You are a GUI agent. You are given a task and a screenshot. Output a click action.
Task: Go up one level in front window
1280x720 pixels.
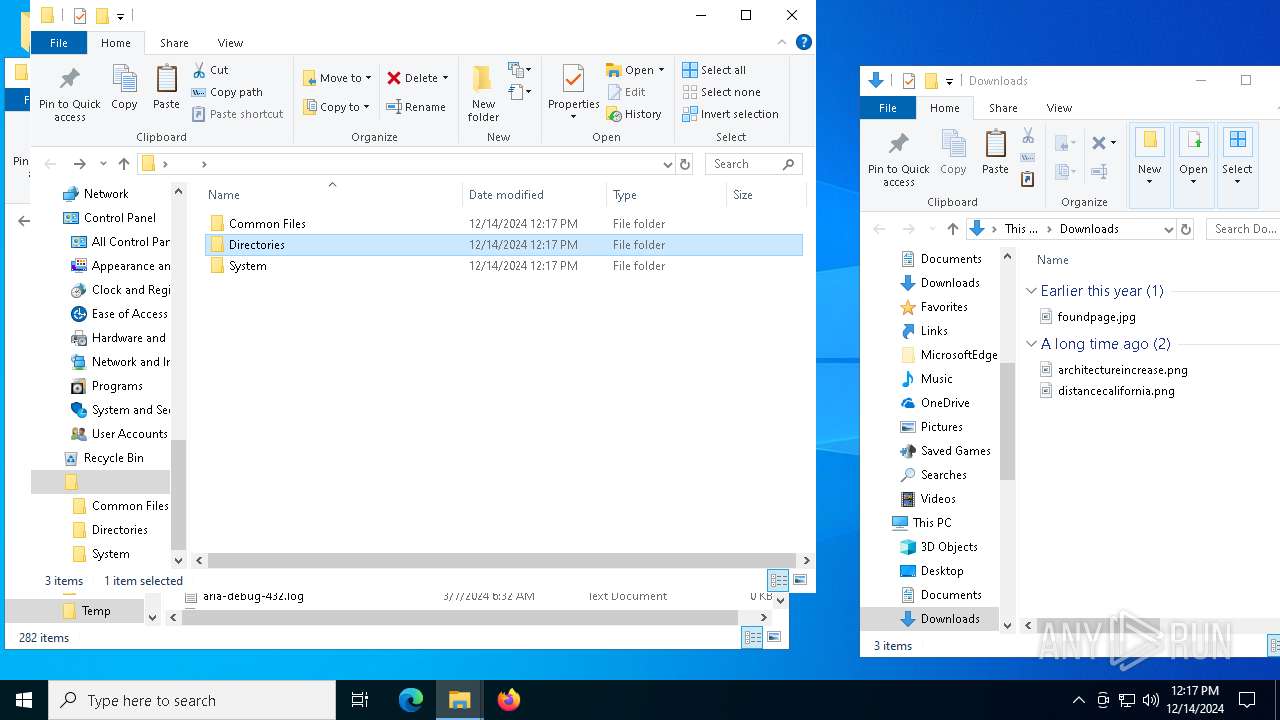click(124, 164)
